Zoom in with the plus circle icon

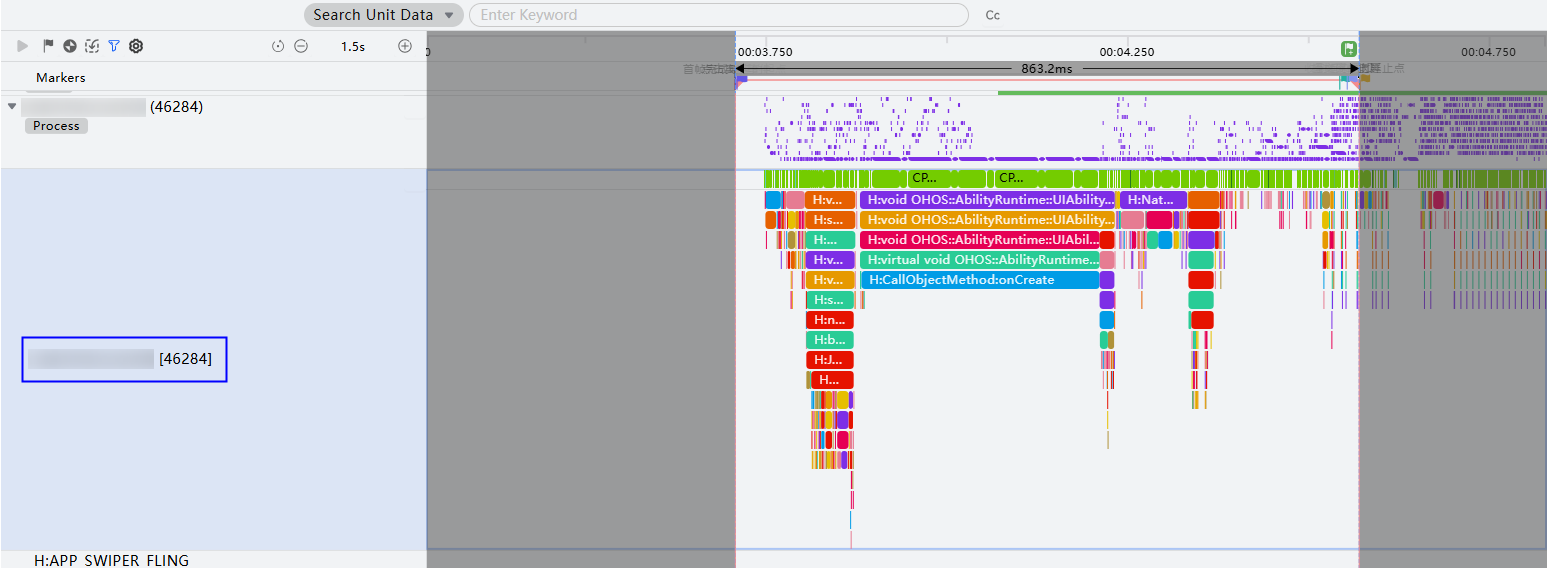(405, 46)
